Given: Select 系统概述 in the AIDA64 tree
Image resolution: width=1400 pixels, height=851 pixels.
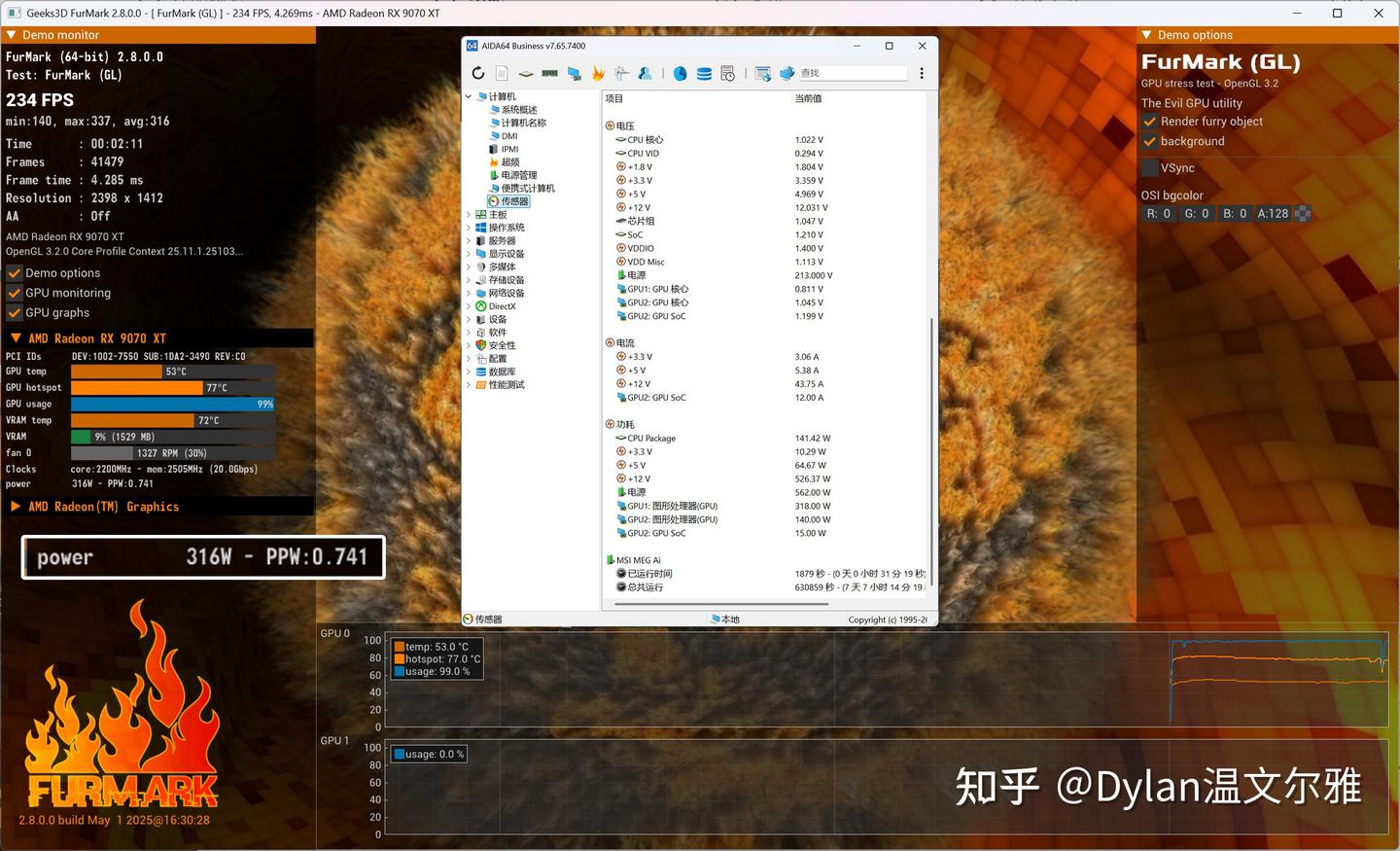Looking at the screenshot, I should pos(519,110).
